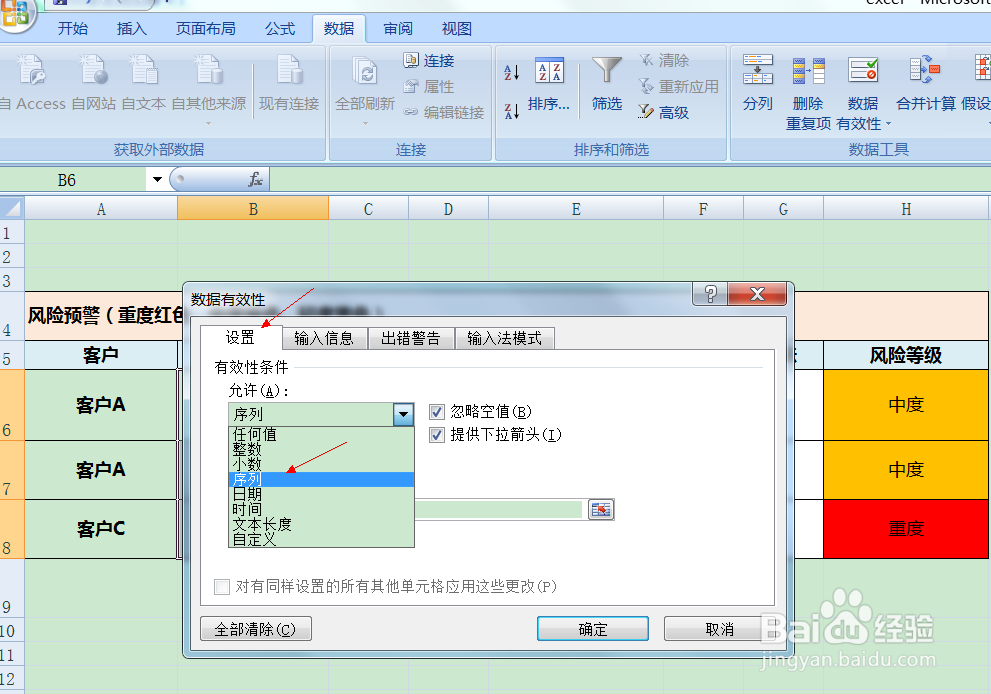Click Consolidate (合并计算)
This screenshot has width=991, height=694.
point(926,83)
